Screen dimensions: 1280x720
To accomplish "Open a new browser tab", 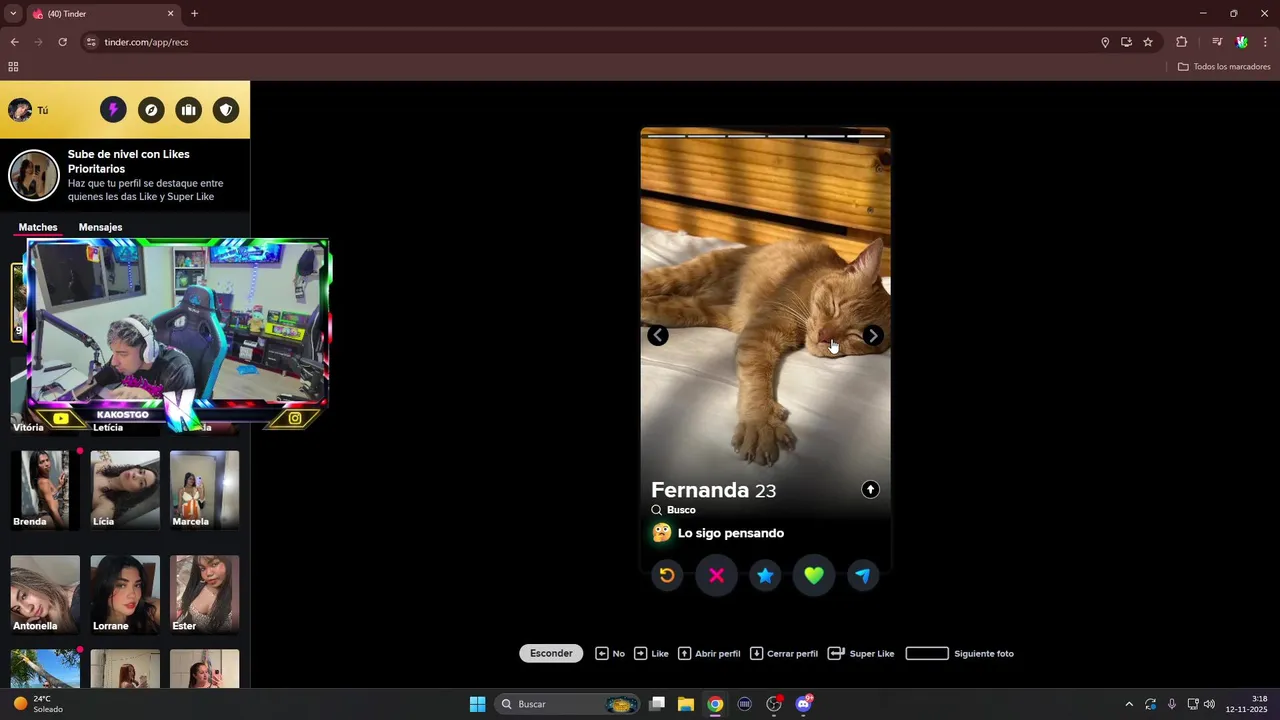I will [194, 14].
